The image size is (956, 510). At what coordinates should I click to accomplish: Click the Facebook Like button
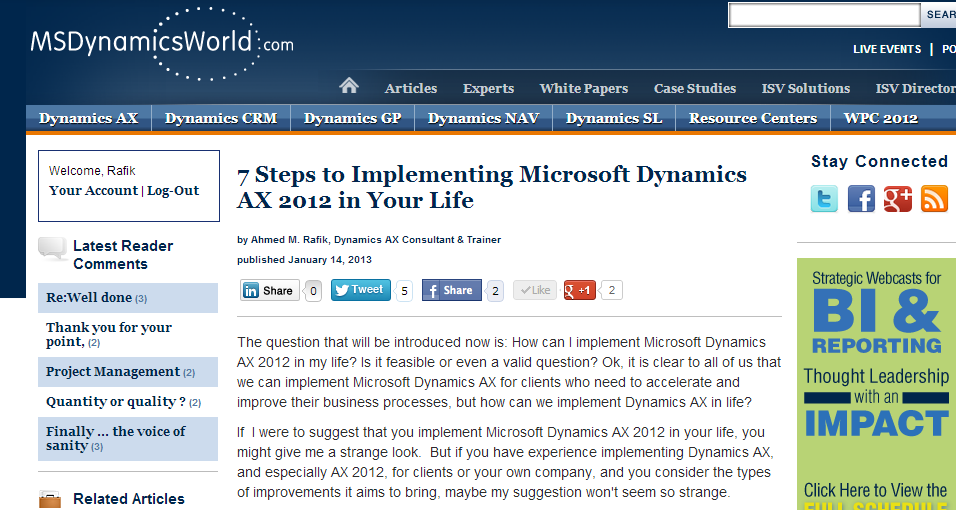click(535, 290)
